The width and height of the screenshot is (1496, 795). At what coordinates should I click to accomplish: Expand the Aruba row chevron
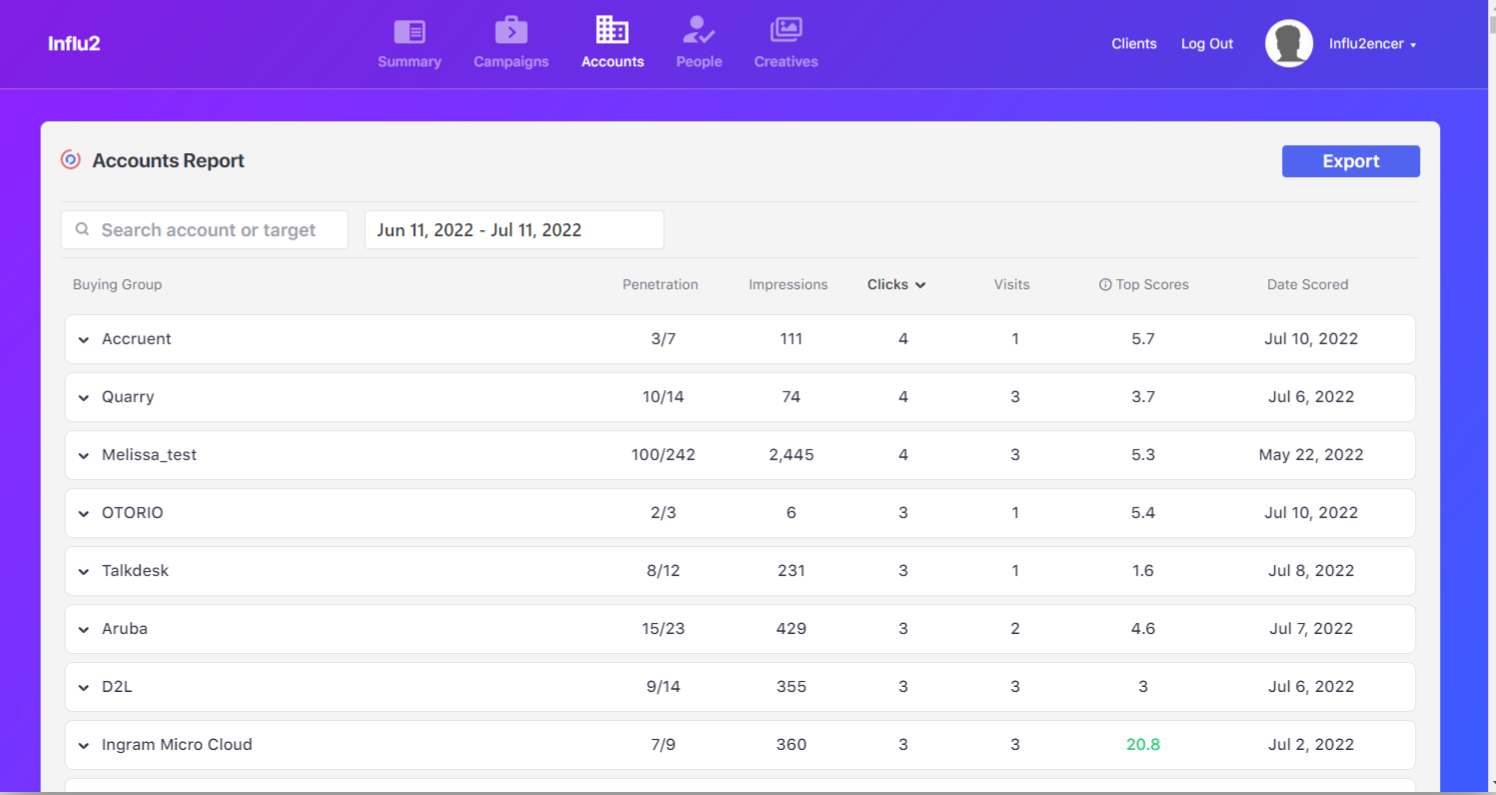pyautogui.click(x=84, y=630)
